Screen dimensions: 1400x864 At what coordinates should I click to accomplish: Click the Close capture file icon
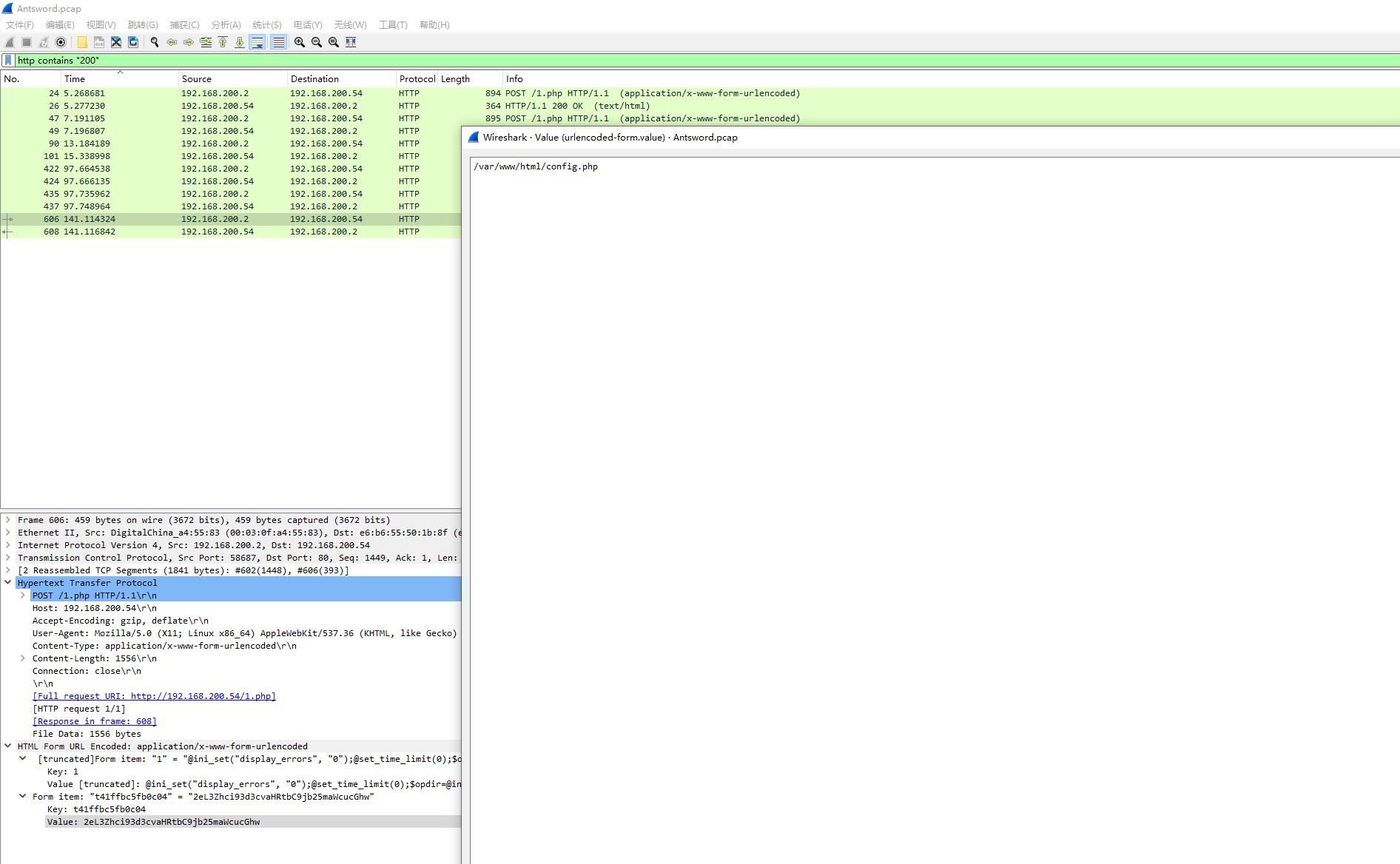[x=116, y=42]
